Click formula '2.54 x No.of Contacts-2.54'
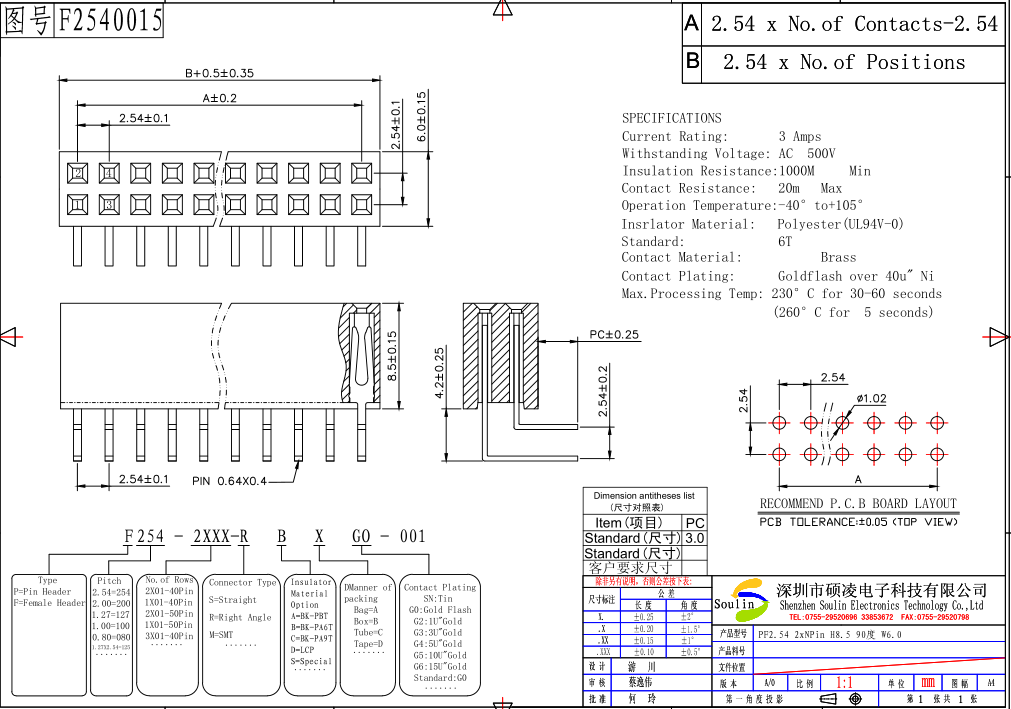The width and height of the screenshot is (1011, 709). pos(854,24)
